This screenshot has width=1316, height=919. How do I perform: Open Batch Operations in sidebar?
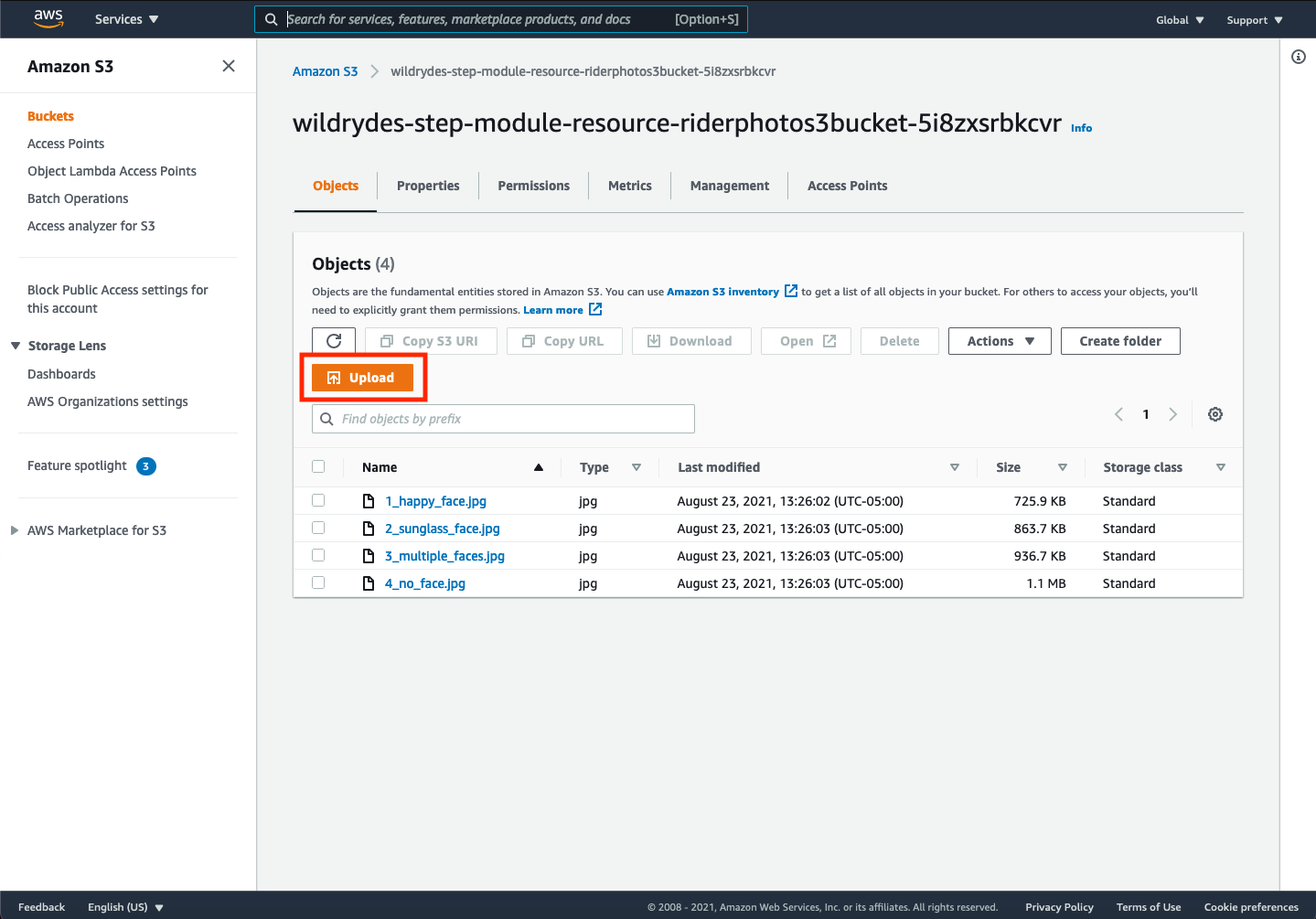click(x=78, y=198)
